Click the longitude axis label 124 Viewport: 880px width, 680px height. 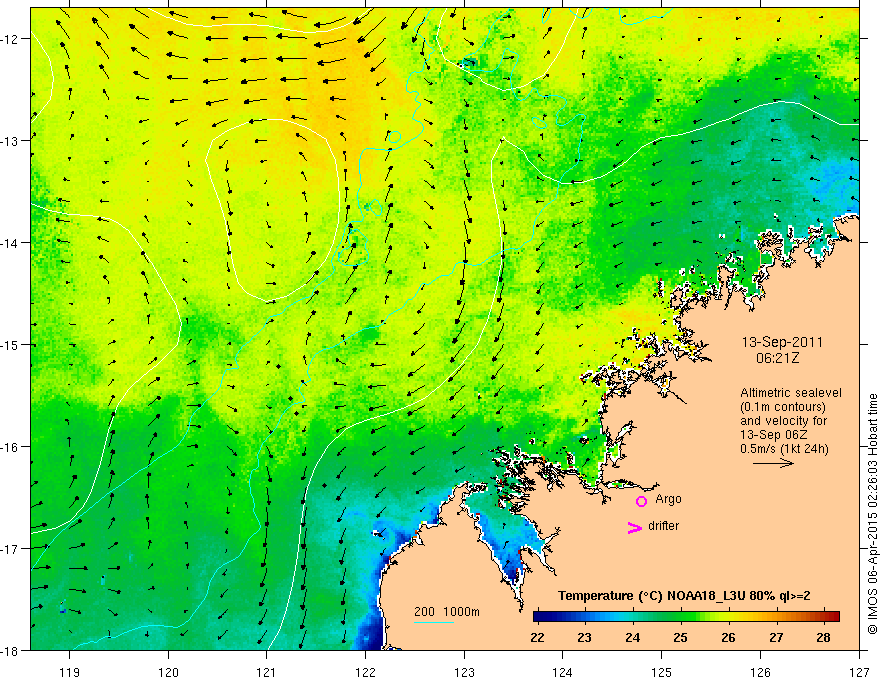click(x=563, y=672)
